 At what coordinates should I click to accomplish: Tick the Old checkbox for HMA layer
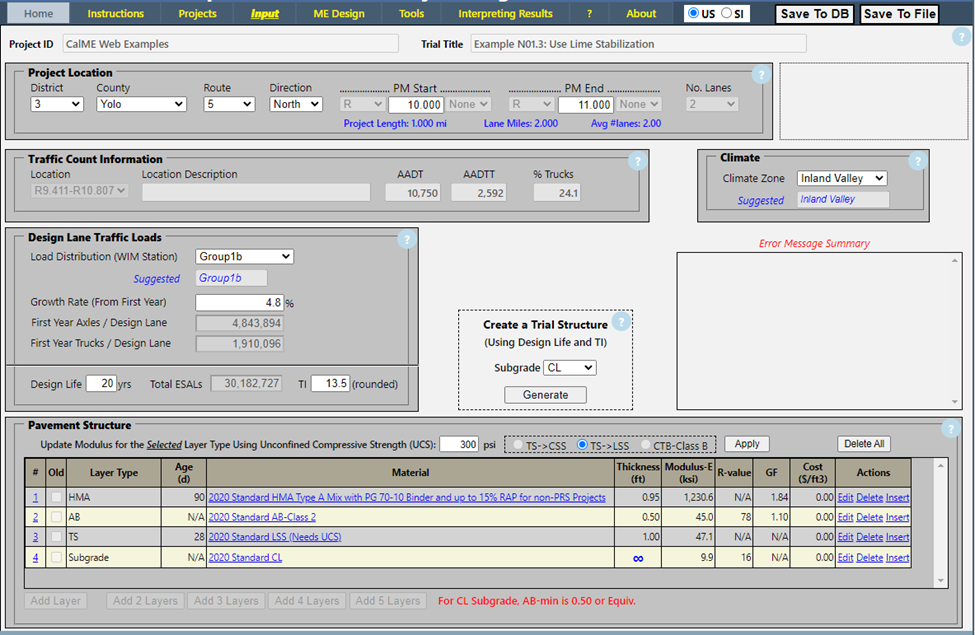(x=57, y=497)
